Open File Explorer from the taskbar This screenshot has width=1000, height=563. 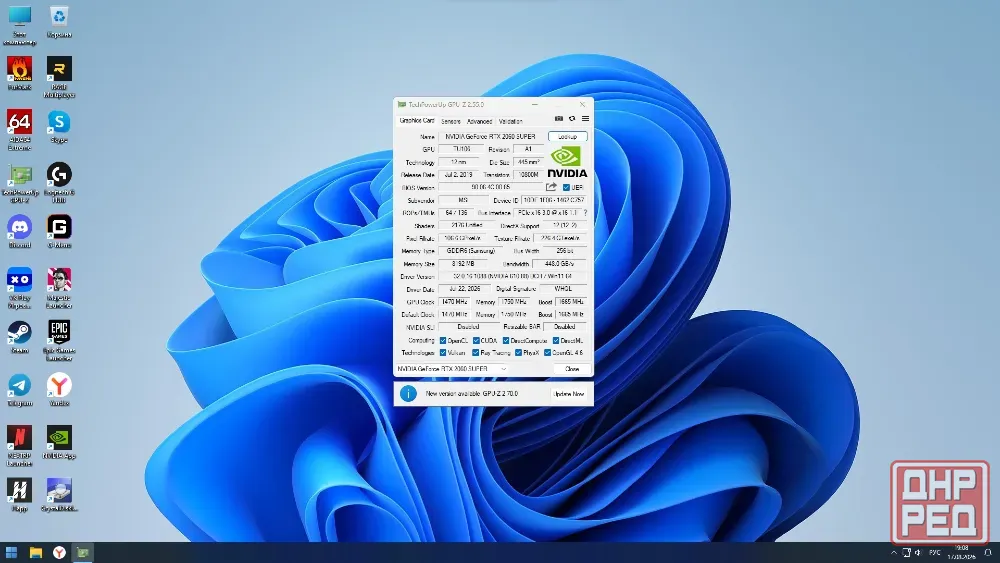click(35, 552)
